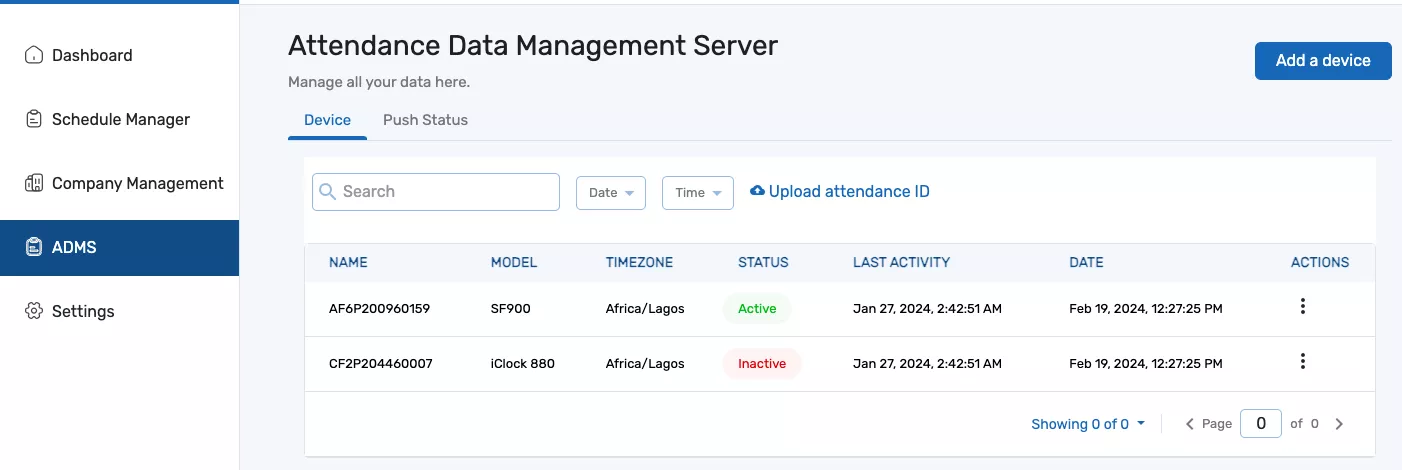Click the DATE column header
Viewport: 1402px width, 470px height.
(1086, 263)
